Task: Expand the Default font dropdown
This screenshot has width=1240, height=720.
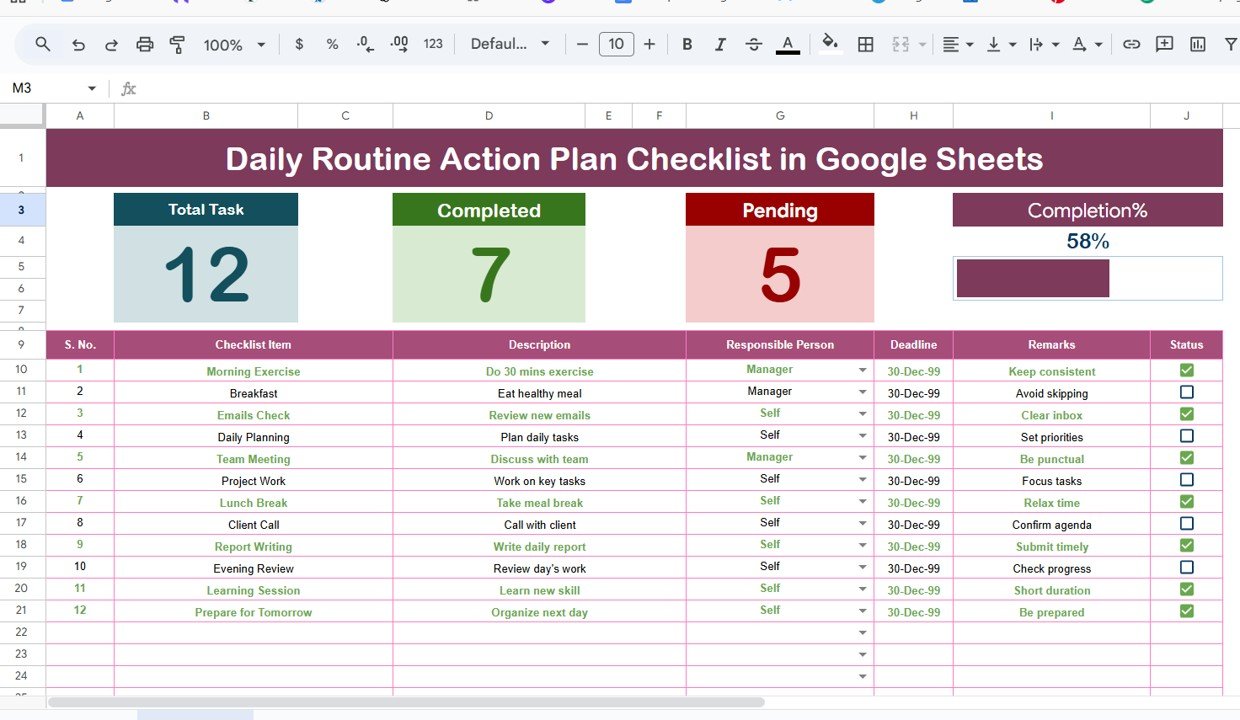Action: 510,44
